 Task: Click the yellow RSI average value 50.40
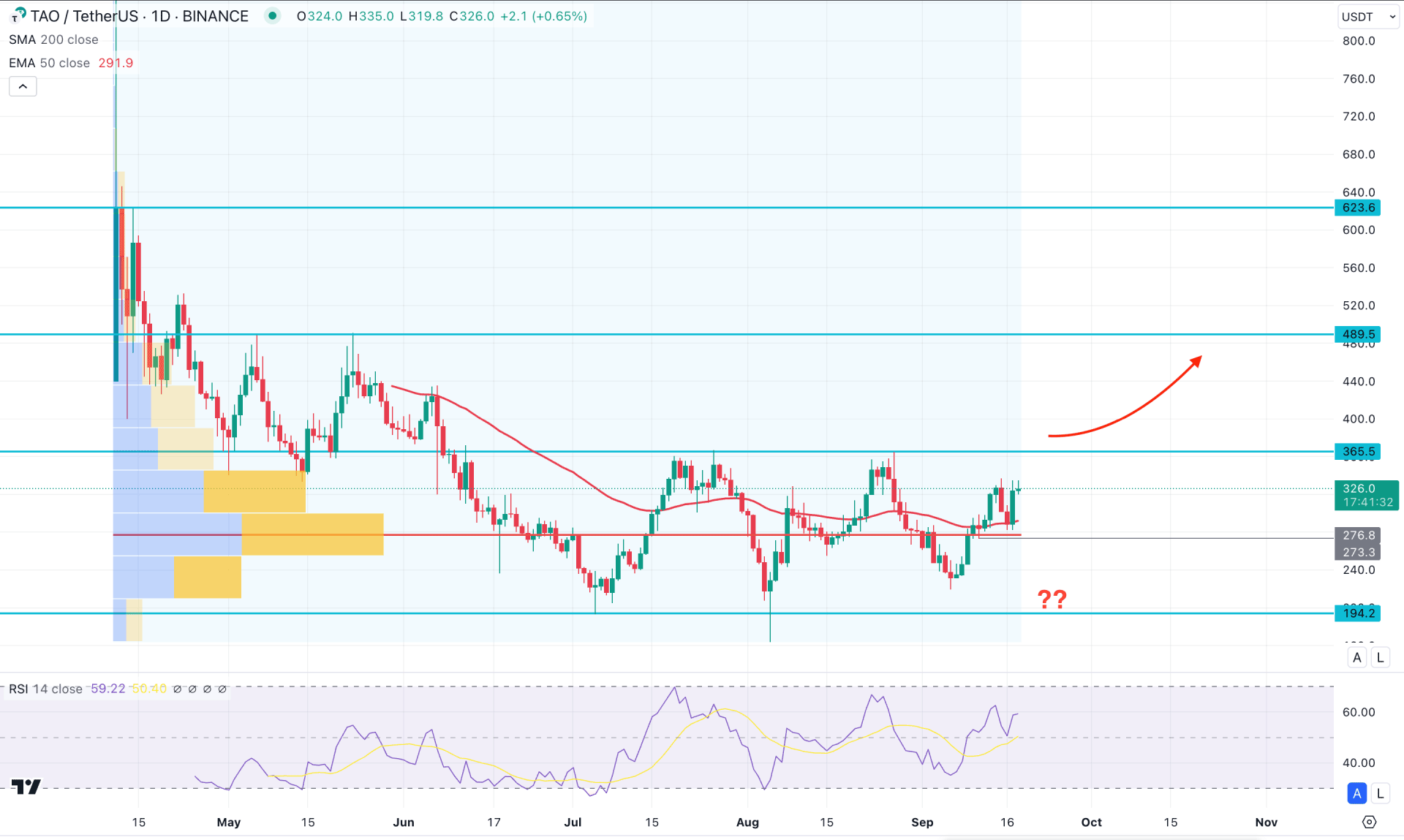[x=150, y=689]
